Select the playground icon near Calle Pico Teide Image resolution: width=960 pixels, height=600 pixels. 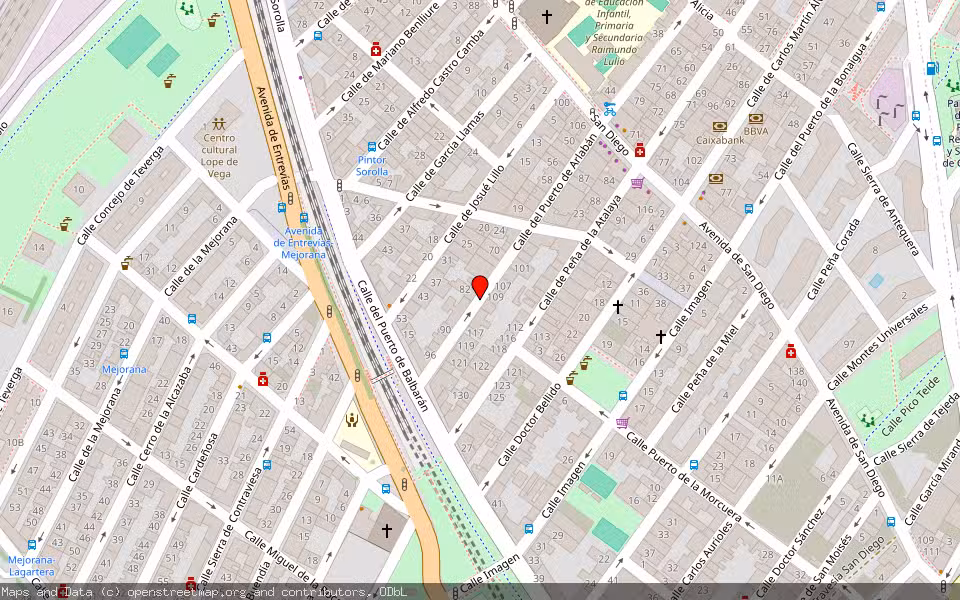pyautogui.click(x=866, y=421)
